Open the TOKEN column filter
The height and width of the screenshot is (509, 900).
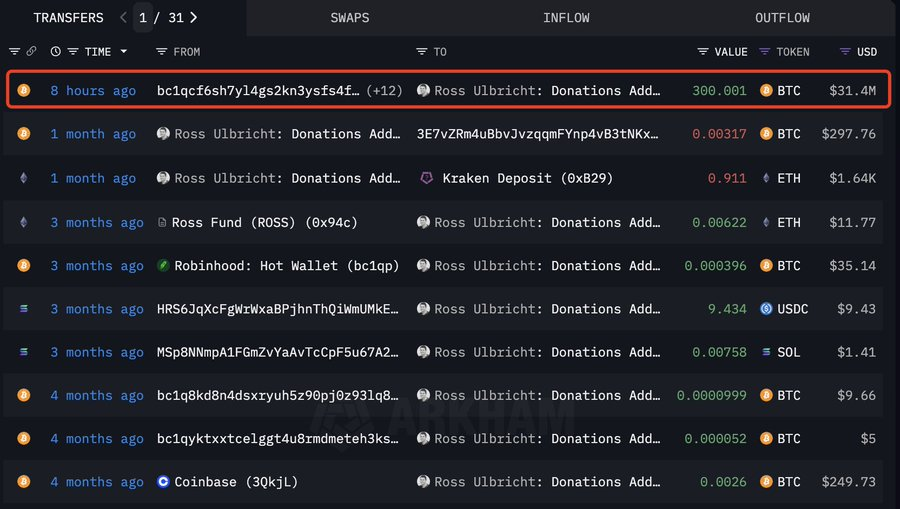(765, 52)
